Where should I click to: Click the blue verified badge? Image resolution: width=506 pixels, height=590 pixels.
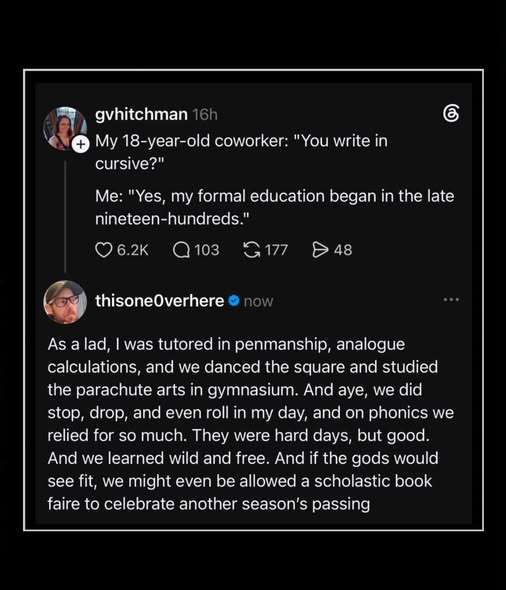click(234, 301)
